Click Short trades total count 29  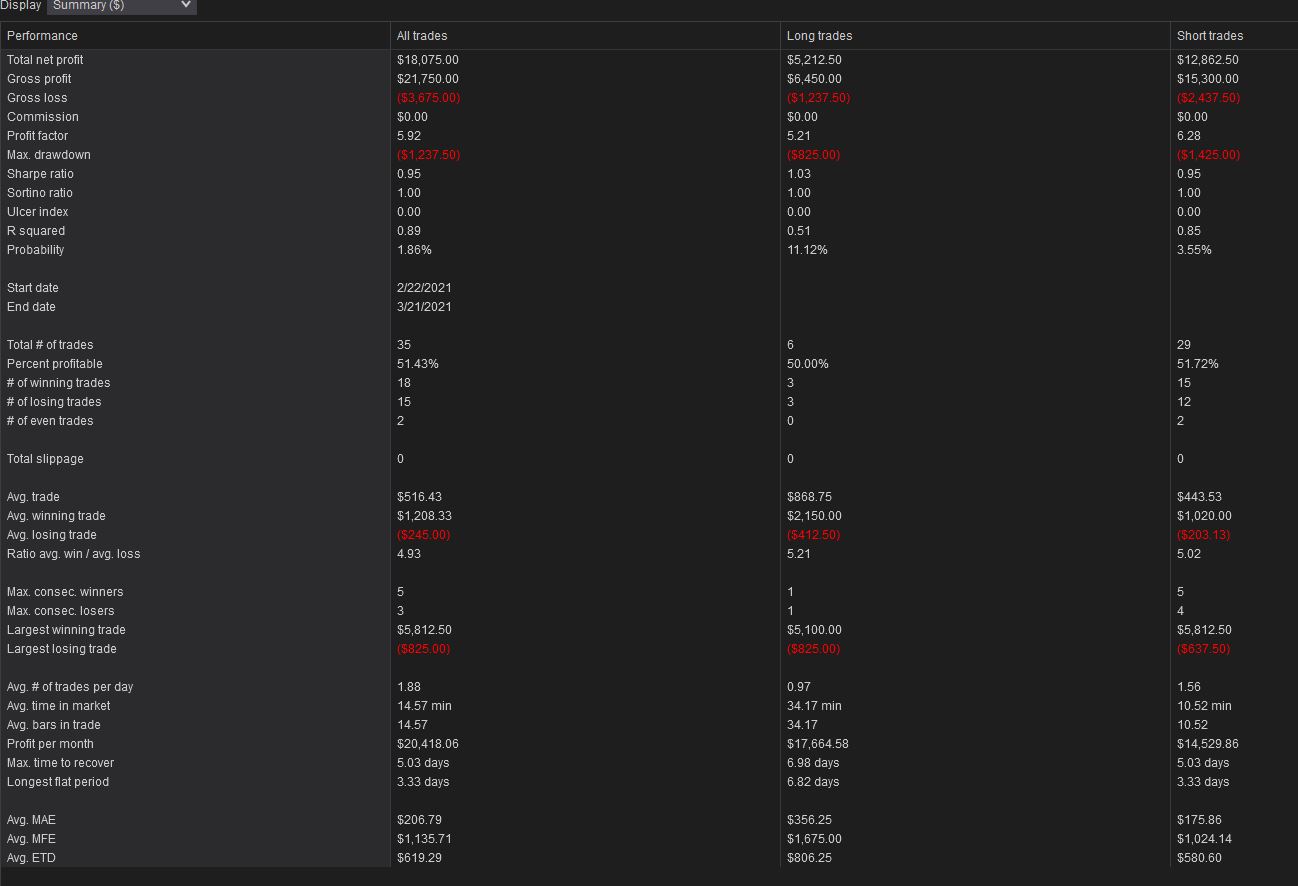1184,345
